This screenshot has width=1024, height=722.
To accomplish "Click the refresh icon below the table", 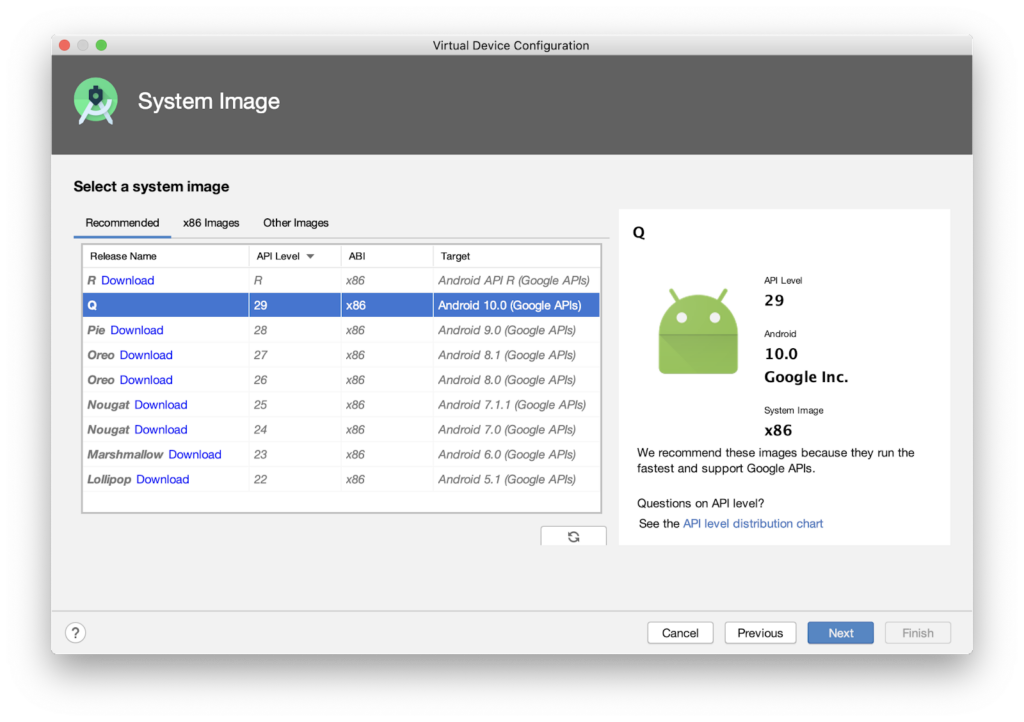I will coord(573,536).
